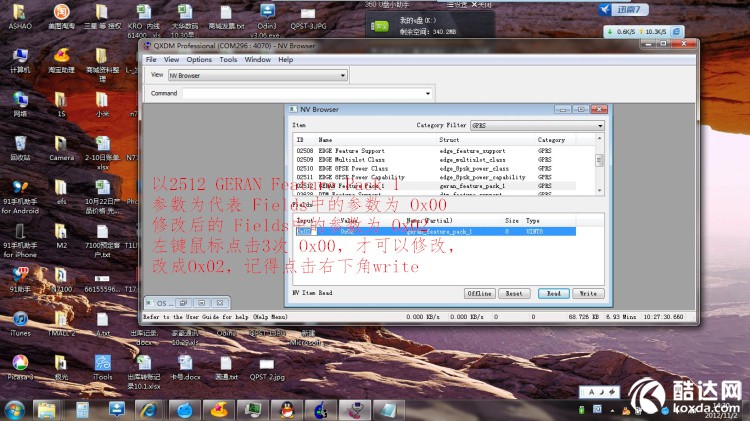Image resolution: width=750 pixels, height=421 pixels.
Task: Open the Options menu in QXDM
Action: (x=199, y=59)
